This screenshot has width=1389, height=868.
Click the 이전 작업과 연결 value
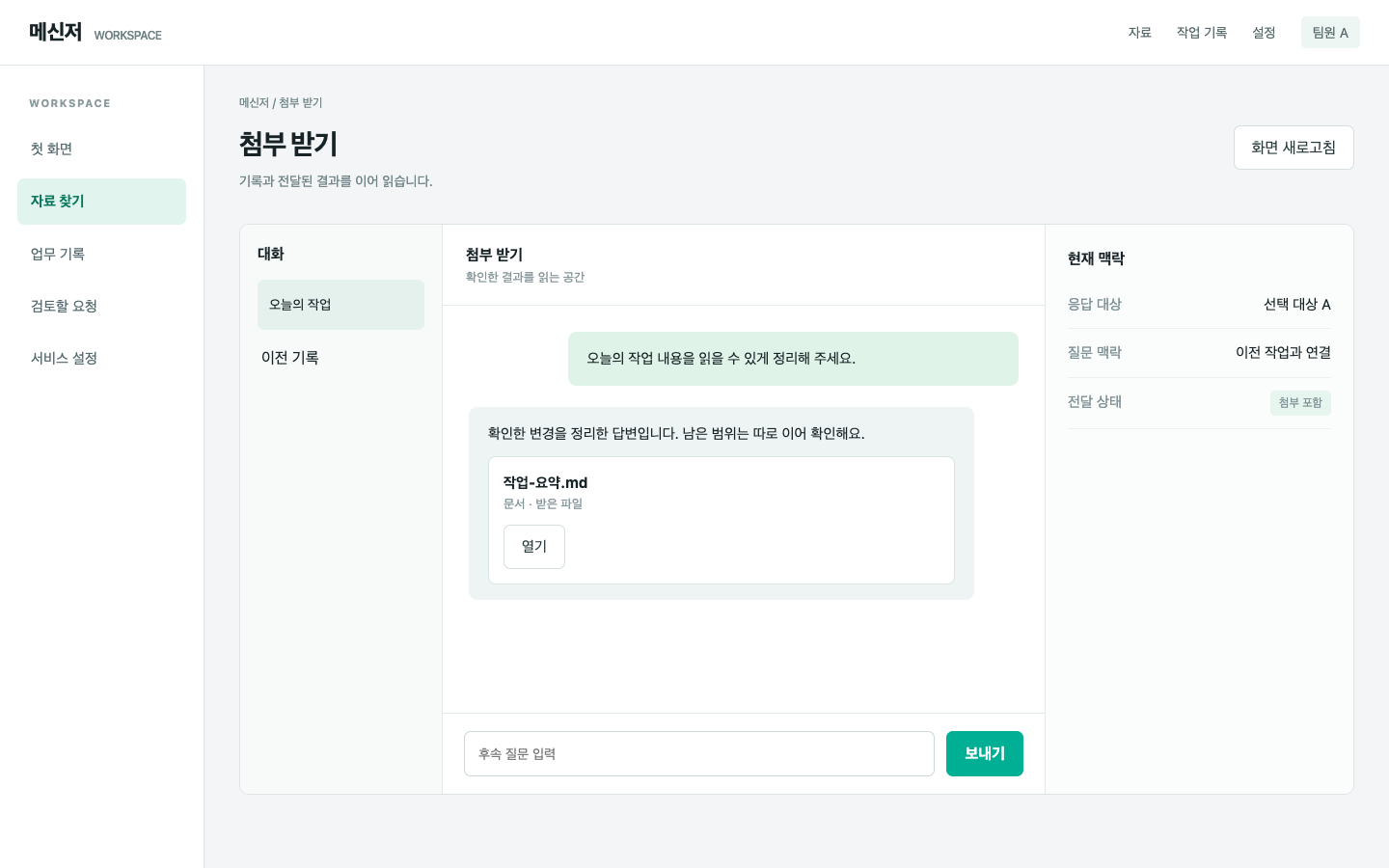click(1283, 353)
